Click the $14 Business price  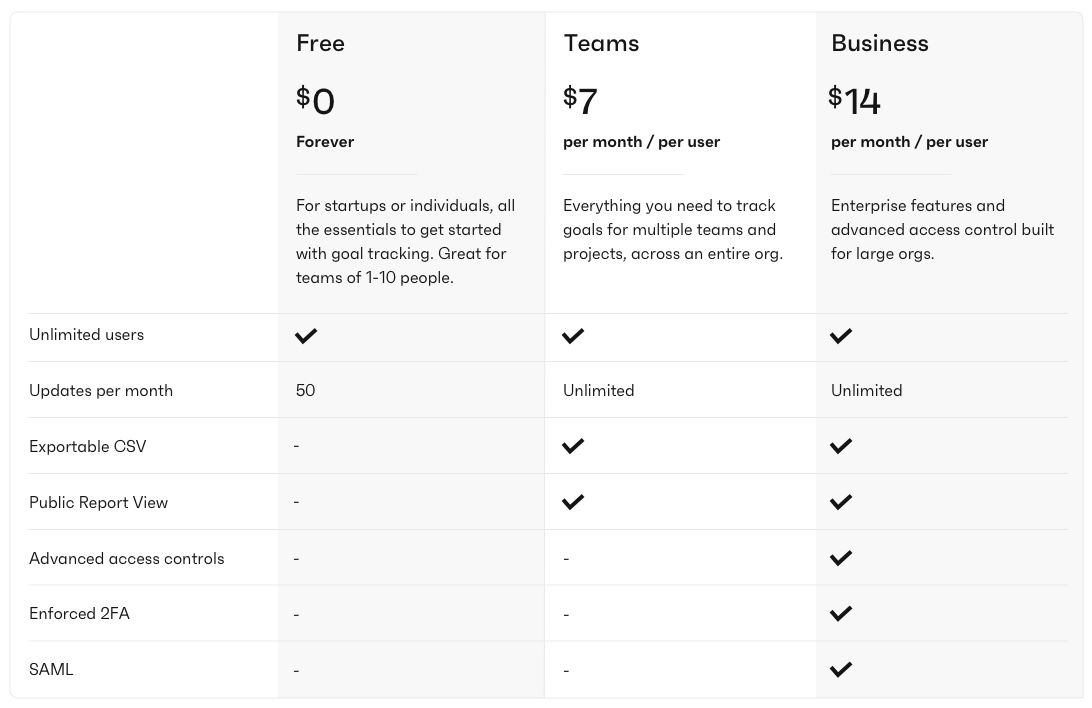(855, 100)
